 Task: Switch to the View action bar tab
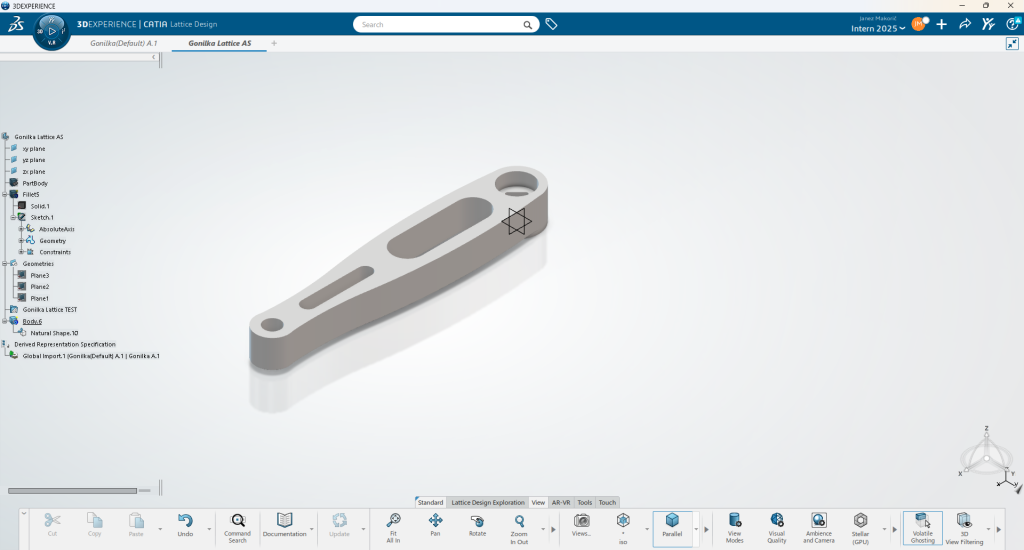pos(538,502)
